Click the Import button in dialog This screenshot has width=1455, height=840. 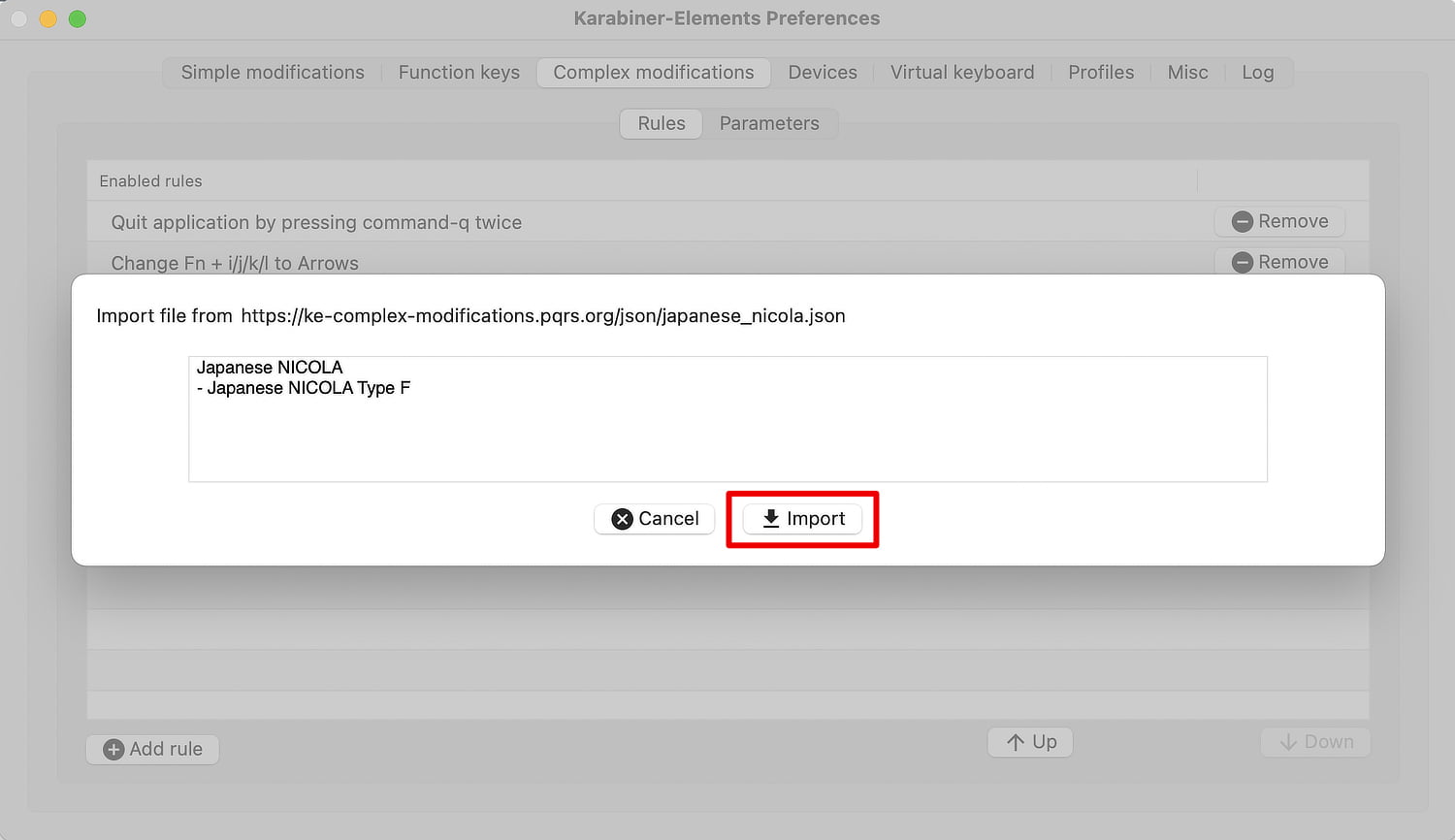[x=802, y=519]
